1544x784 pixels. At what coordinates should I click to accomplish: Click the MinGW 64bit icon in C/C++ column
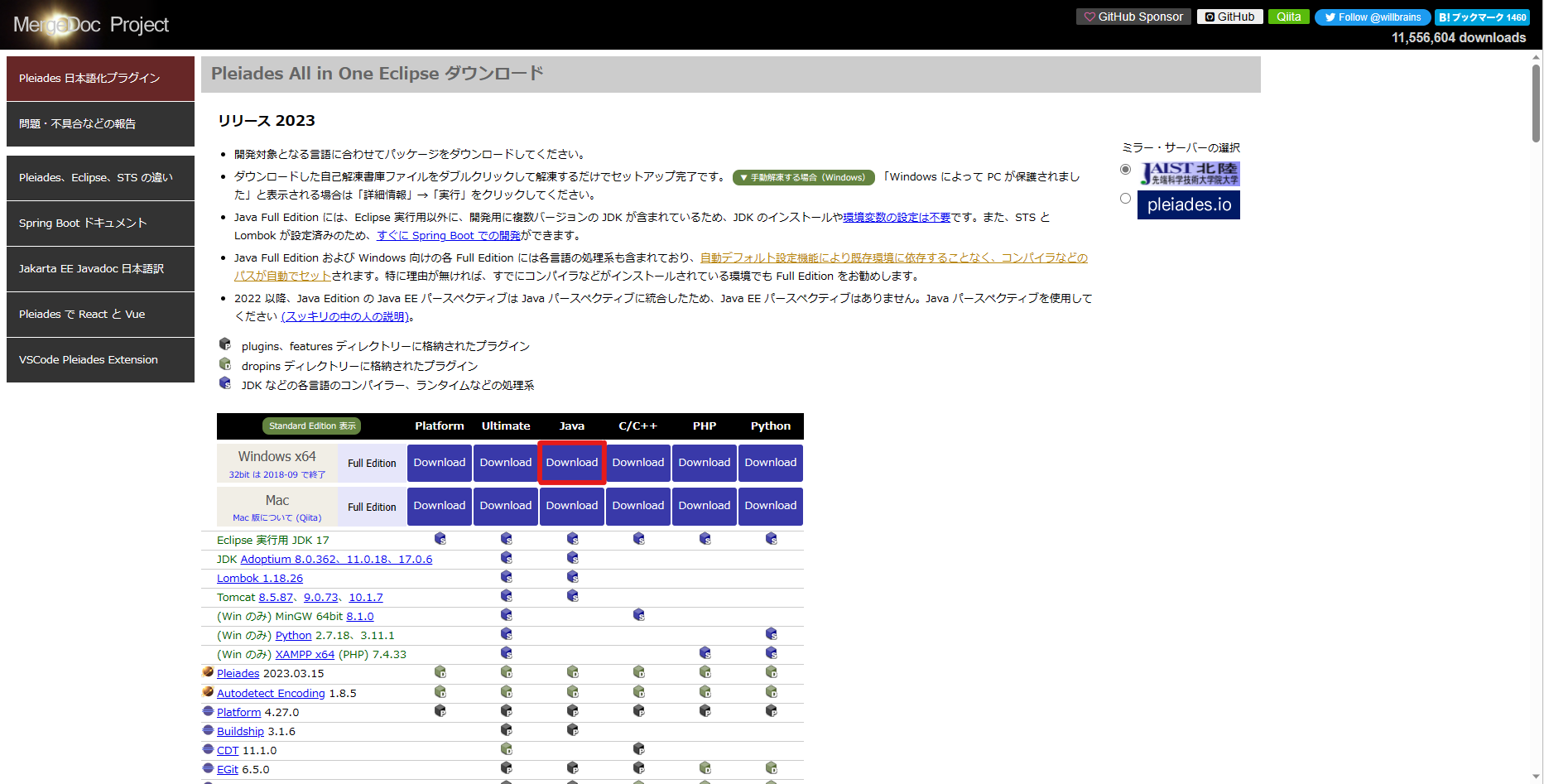click(x=638, y=615)
